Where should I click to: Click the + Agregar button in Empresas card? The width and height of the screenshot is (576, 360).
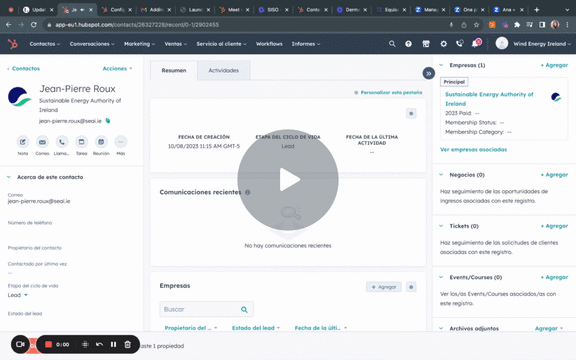tap(384, 287)
